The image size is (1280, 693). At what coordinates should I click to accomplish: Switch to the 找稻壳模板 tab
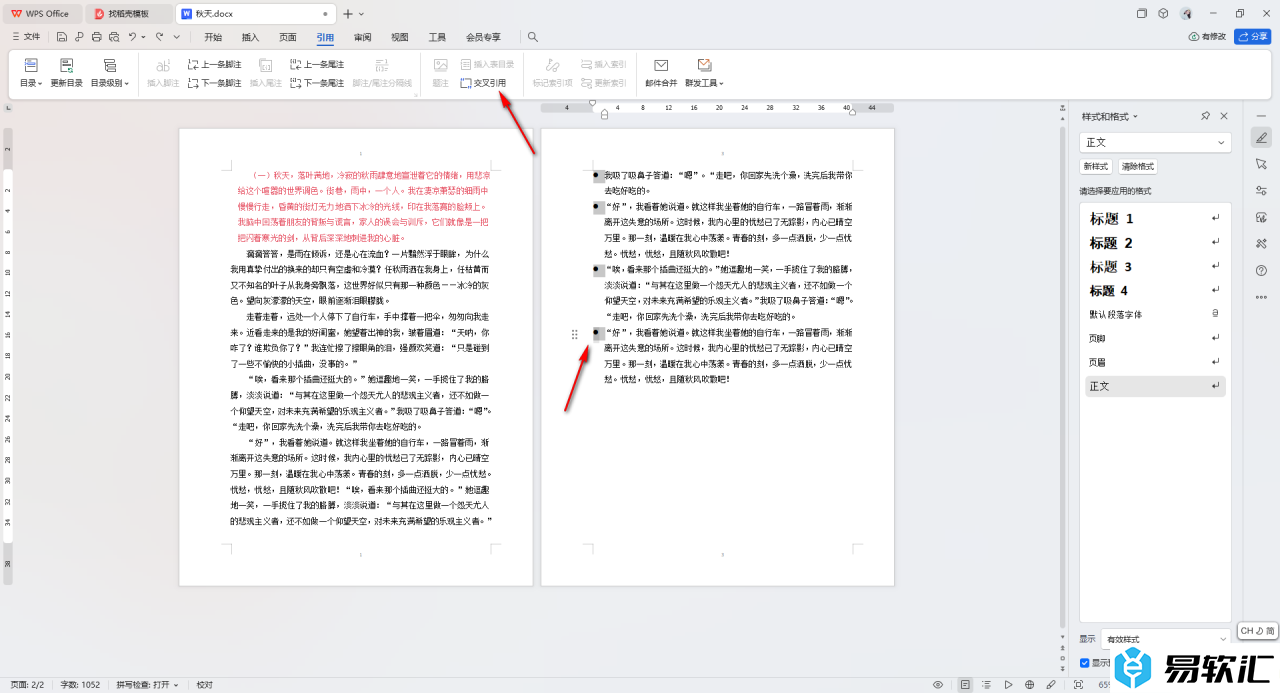click(x=128, y=14)
